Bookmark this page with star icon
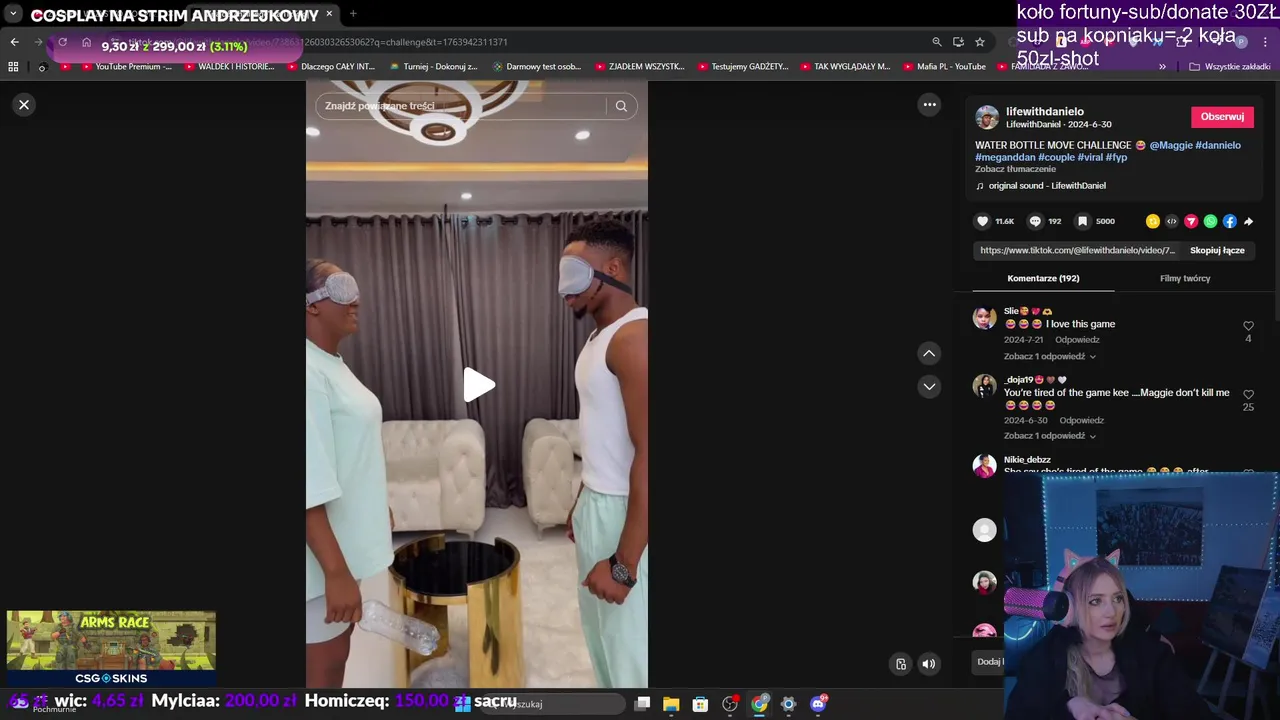This screenshot has height=720, width=1280. click(x=980, y=42)
